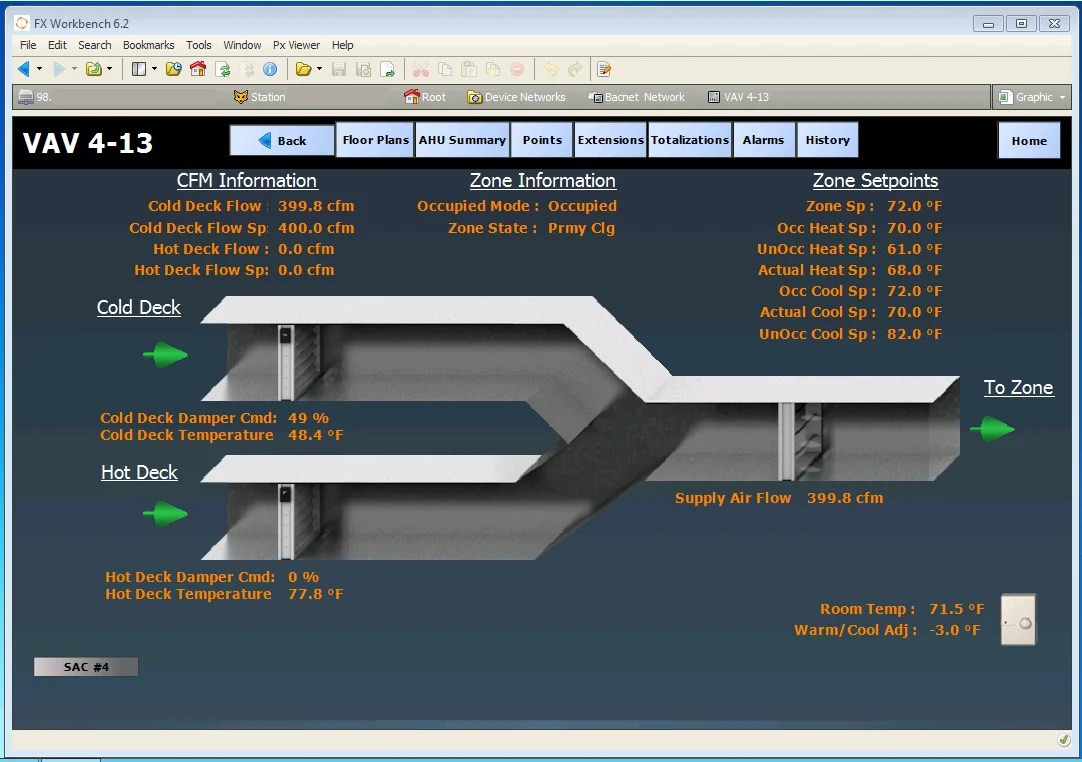Click the Station fox icon in the path bar
This screenshot has width=1082, height=762.
[x=241, y=97]
